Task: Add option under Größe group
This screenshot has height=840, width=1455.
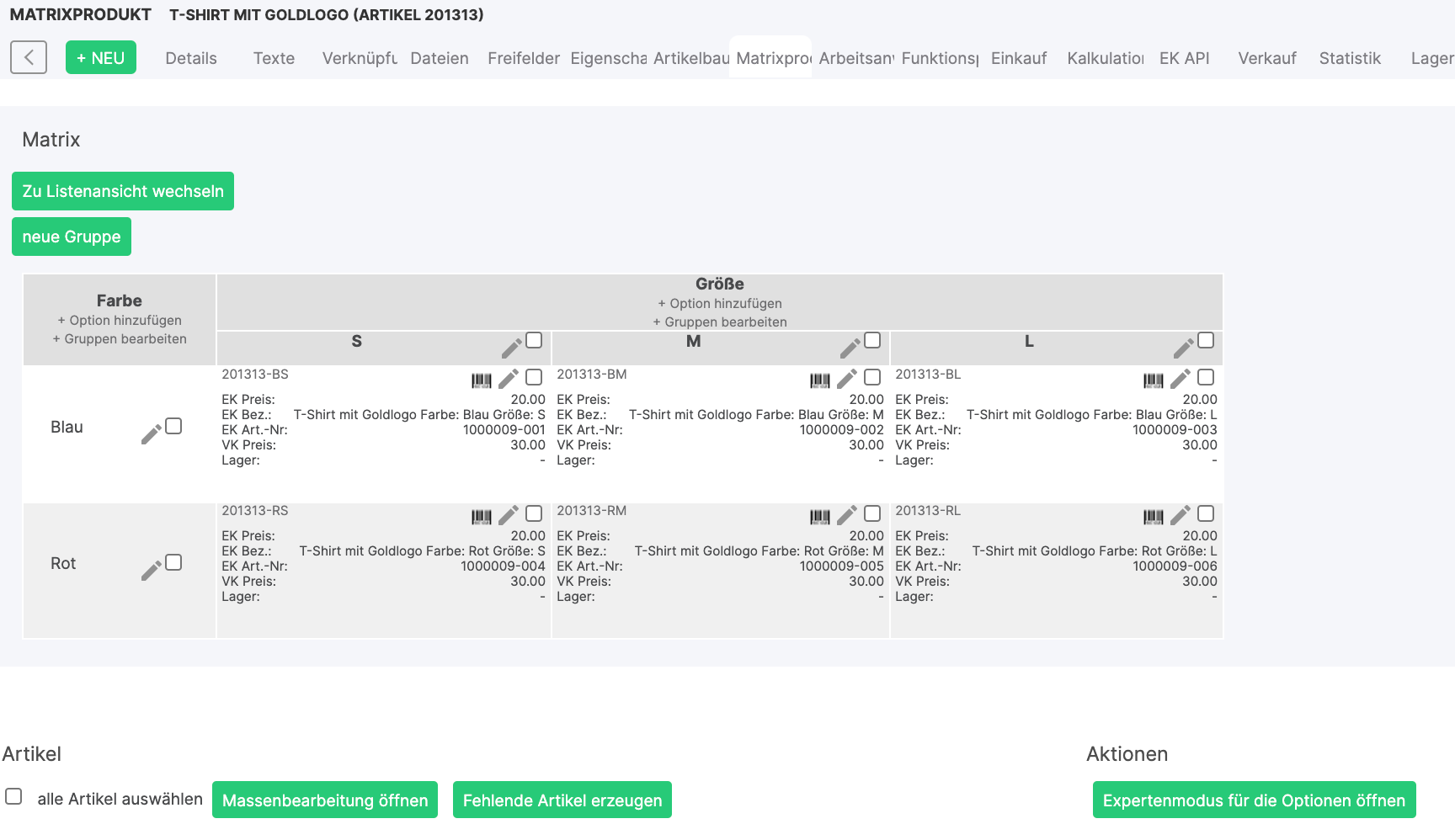Action: 719,304
